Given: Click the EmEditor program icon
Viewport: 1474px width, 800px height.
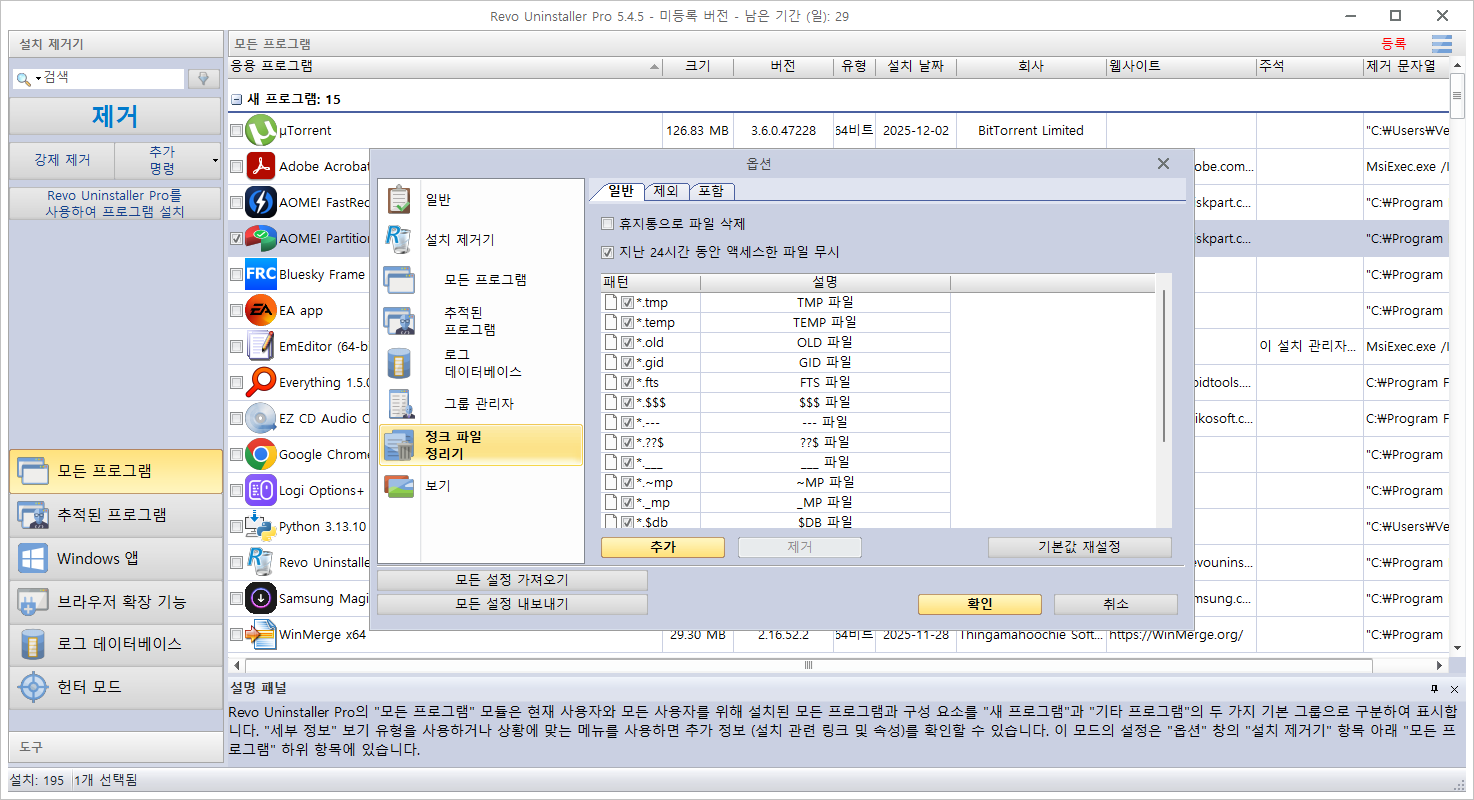Looking at the screenshot, I should click(261, 347).
